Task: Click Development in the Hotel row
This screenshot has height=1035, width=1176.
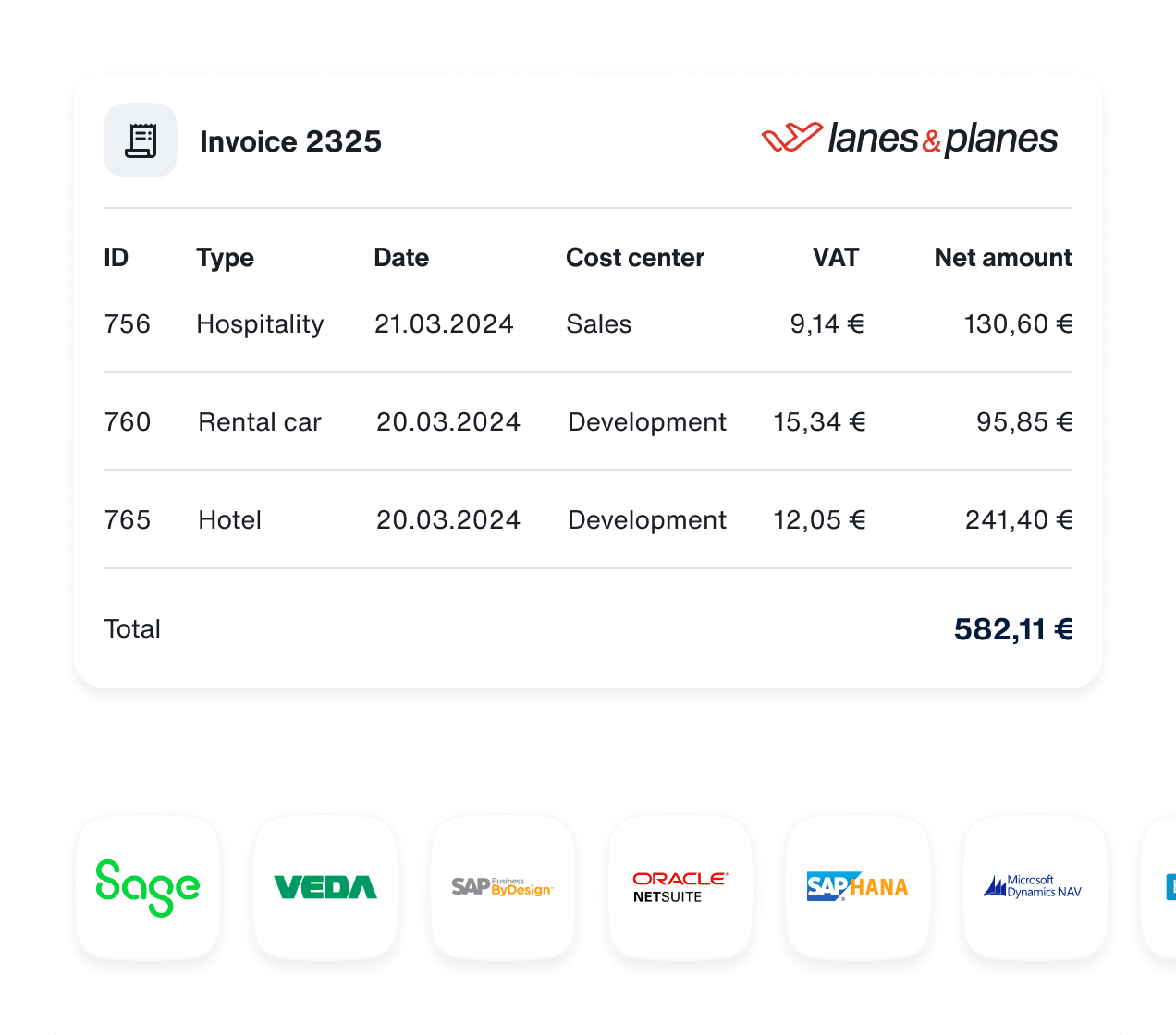Action: point(647,520)
